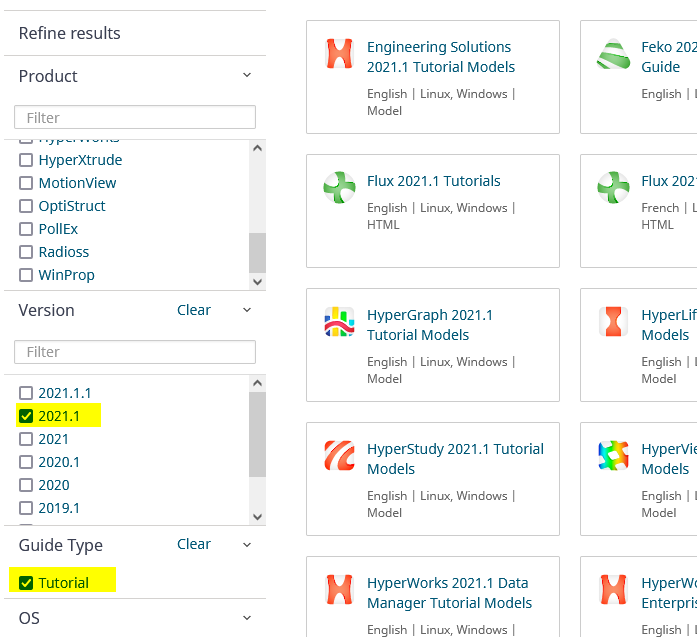Click the Version list scroll down arrow

click(x=257, y=517)
